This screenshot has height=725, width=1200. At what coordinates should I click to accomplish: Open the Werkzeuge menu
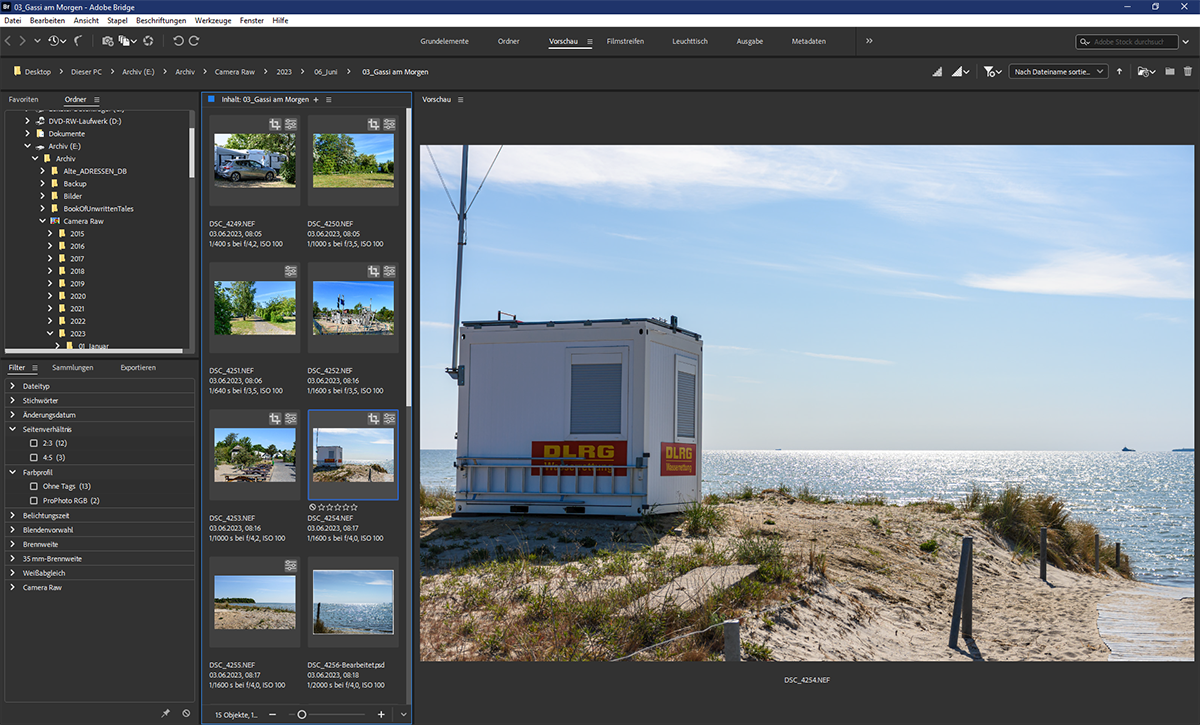(x=211, y=21)
